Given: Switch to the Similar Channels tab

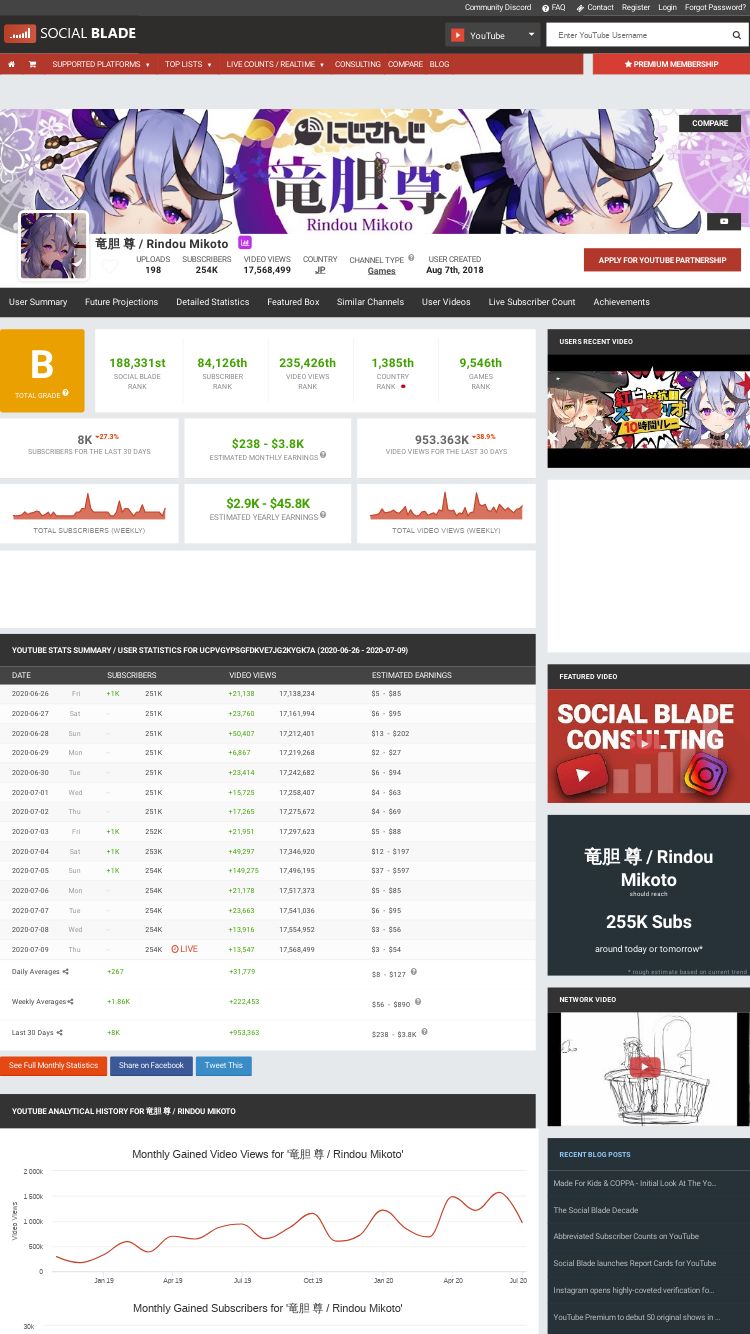Looking at the screenshot, I should click(x=370, y=302).
